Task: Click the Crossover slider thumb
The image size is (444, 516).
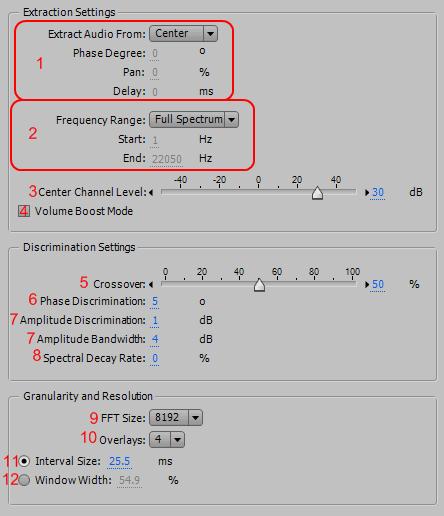Action: (259, 285)
